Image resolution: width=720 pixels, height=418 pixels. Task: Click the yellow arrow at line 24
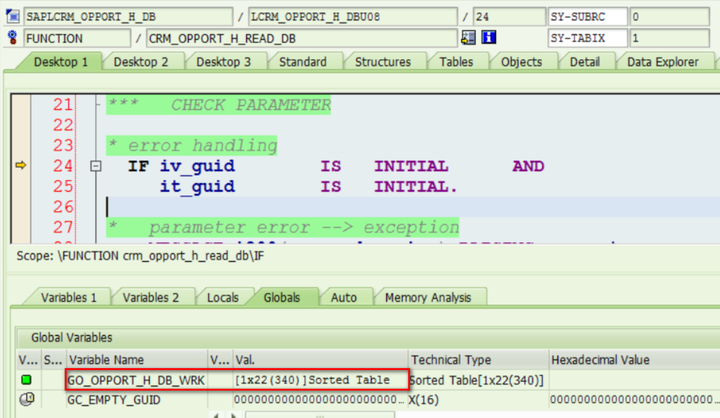[x=21, y=165]
